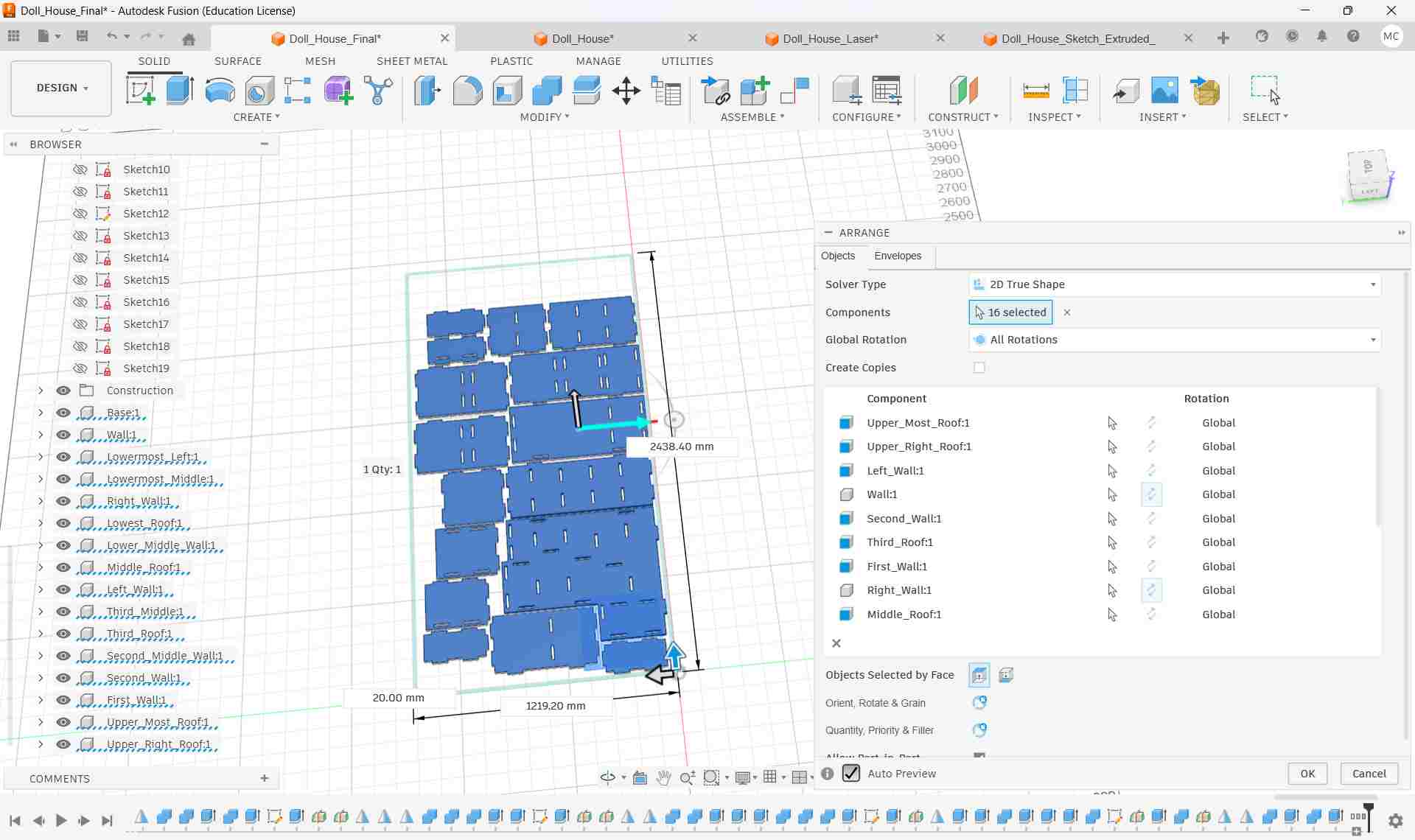
Task: Click the 2438.40 mm dimension field
Action: click(x=681, y=447)
